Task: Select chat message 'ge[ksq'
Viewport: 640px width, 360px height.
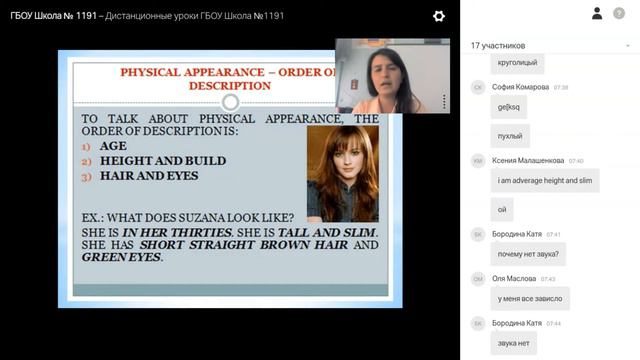Action: (509, 107)
